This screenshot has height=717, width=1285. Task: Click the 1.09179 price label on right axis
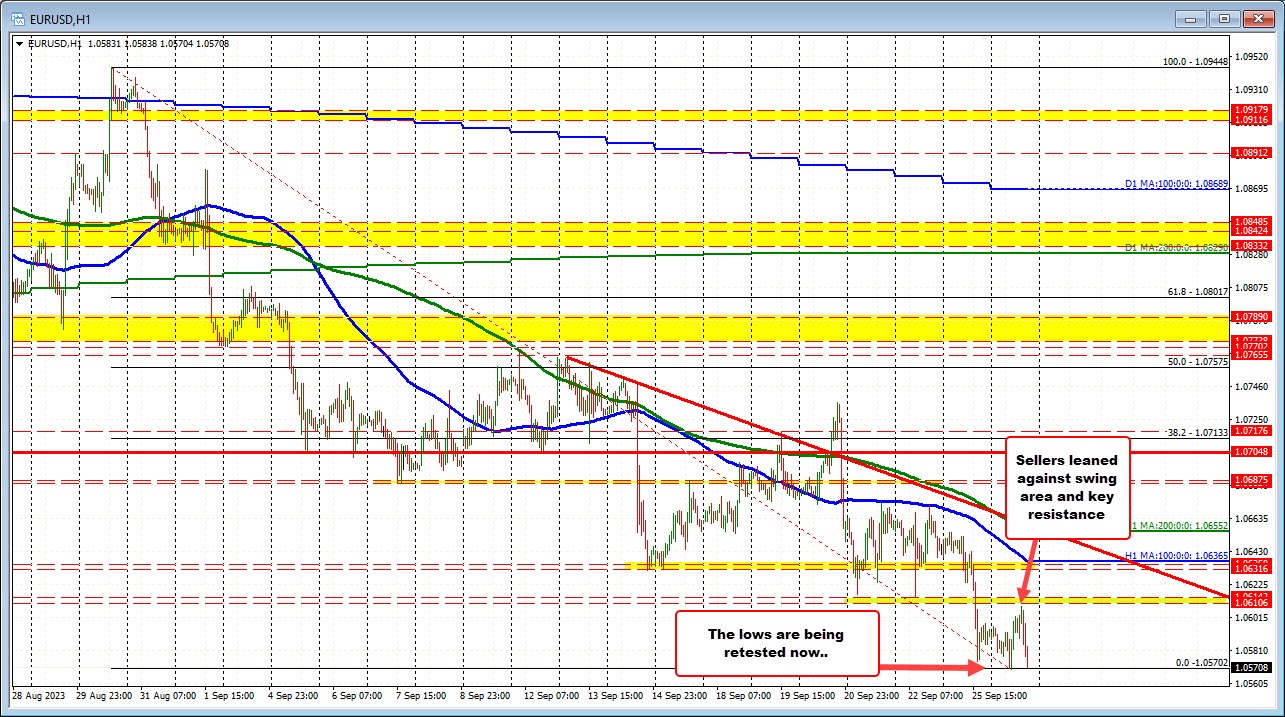(x=1250, y=110)
